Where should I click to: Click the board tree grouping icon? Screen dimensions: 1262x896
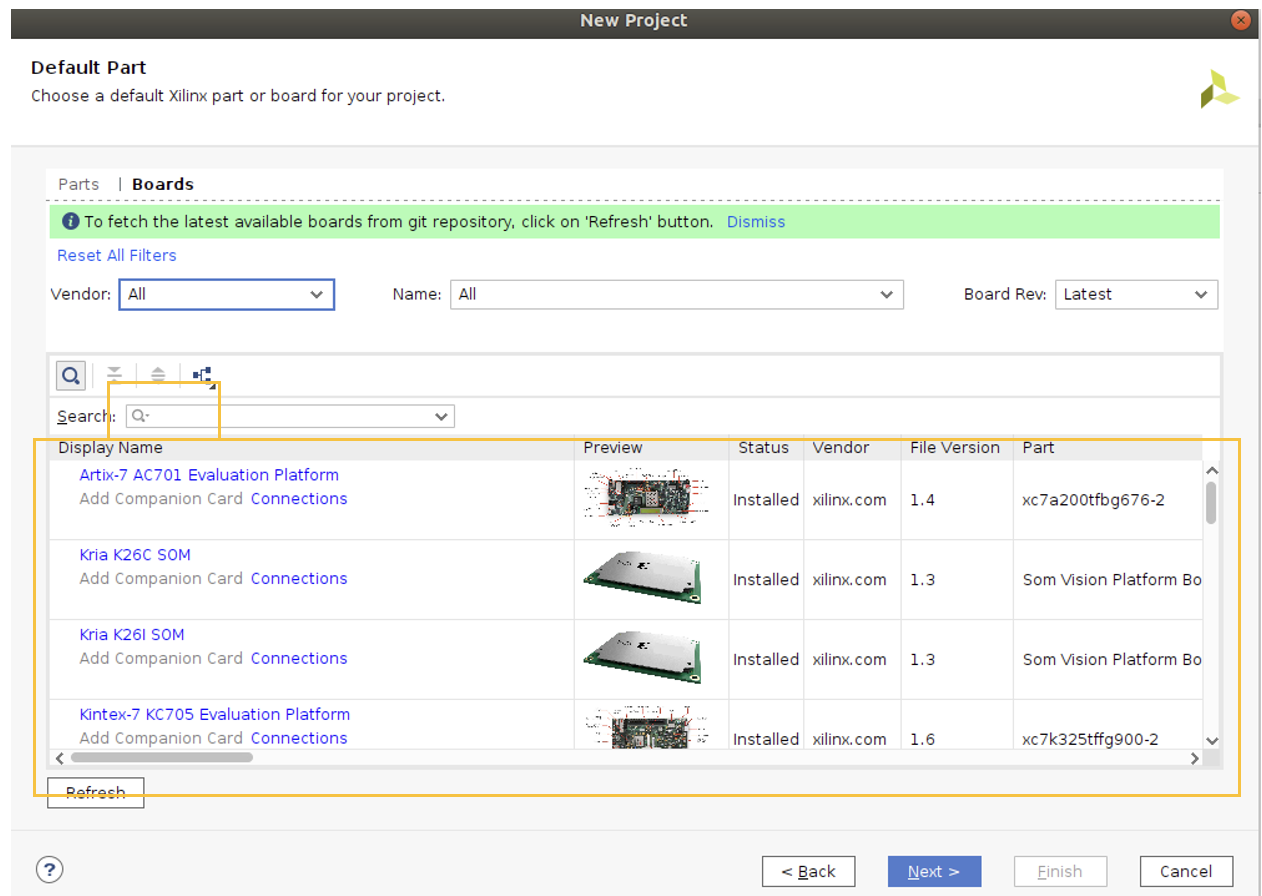(x=202, y=376)
